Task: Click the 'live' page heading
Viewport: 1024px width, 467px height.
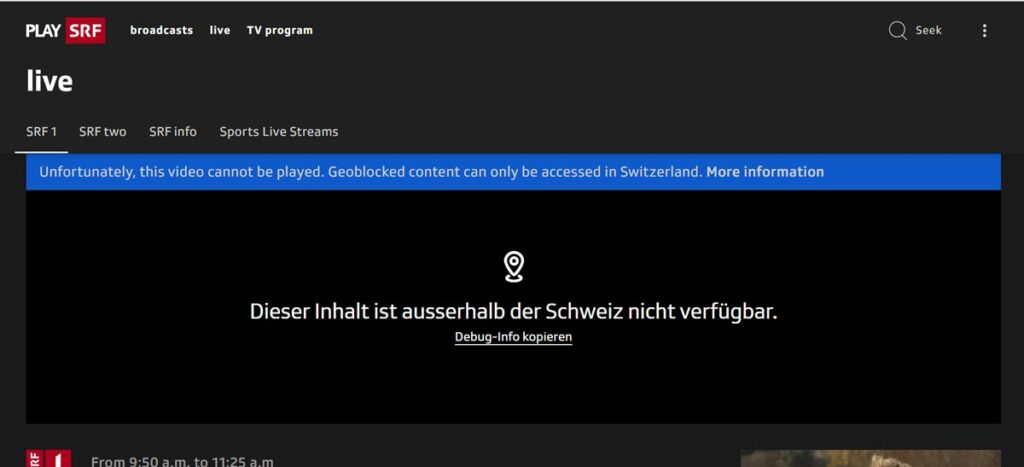Action: point(50,81)
